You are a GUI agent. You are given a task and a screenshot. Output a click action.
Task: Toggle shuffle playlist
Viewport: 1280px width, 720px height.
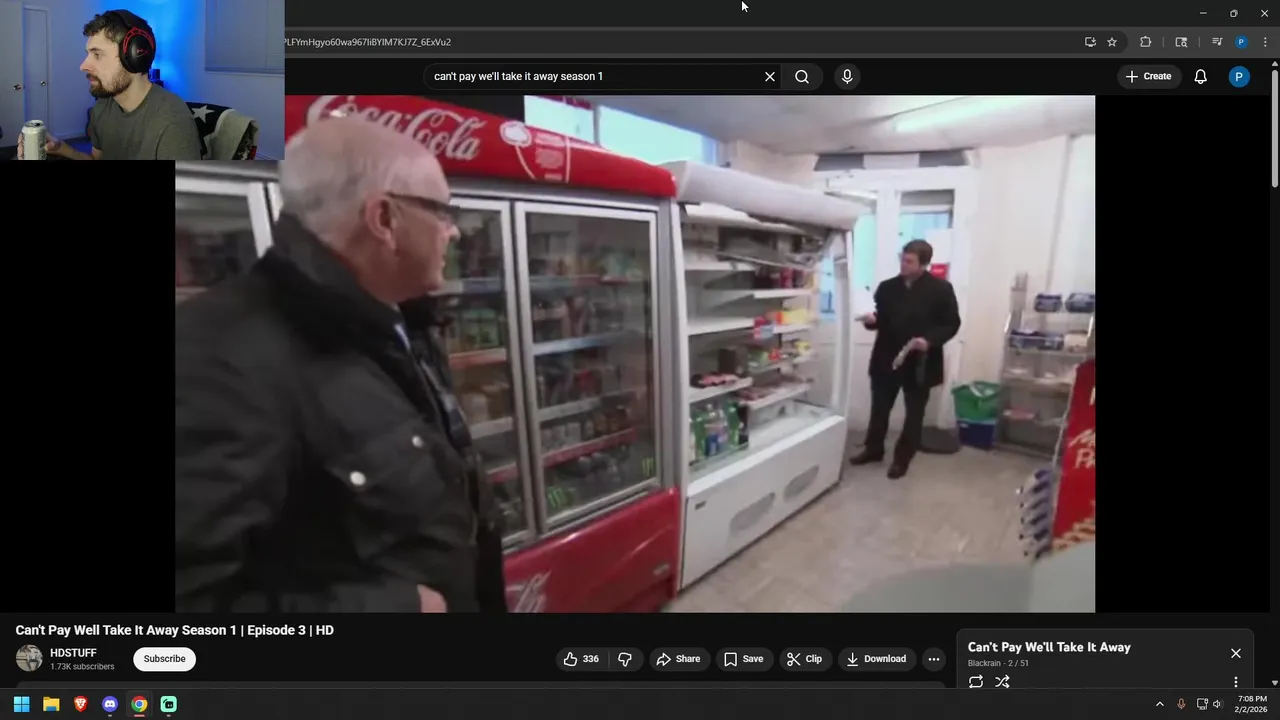[1002, 682]
